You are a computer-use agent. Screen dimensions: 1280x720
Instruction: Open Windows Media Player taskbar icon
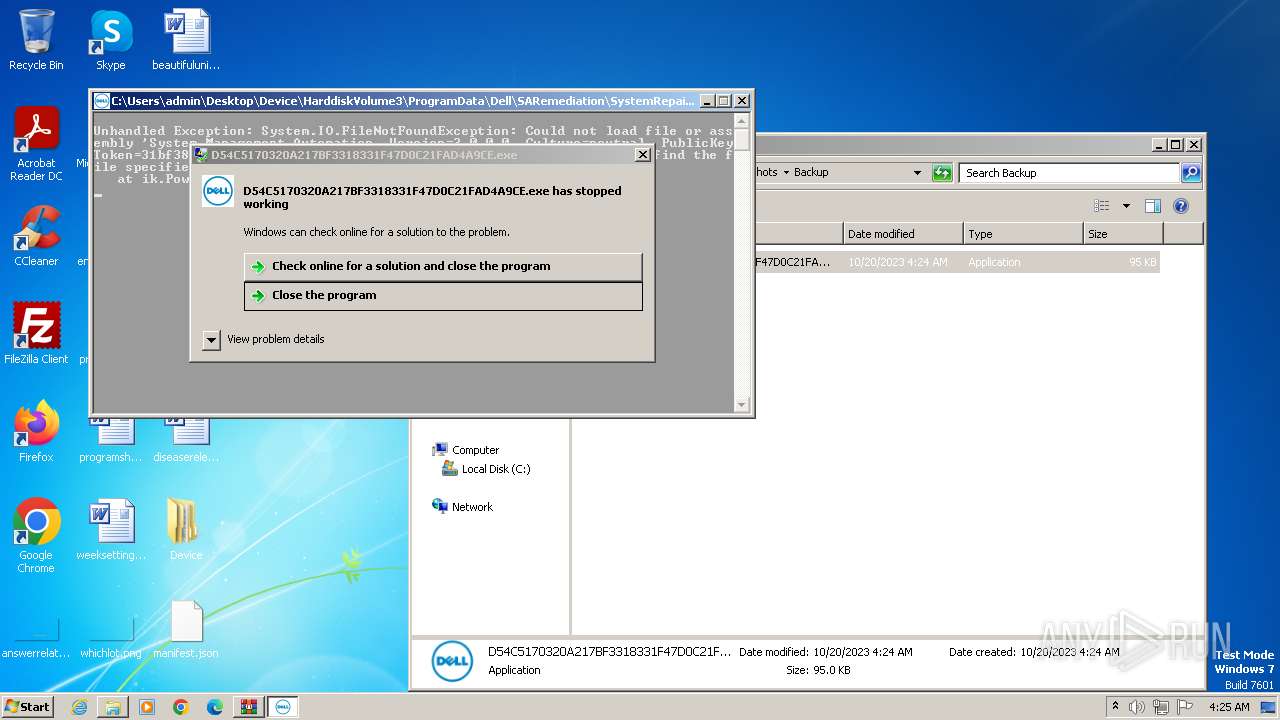(x=147, y=707)
